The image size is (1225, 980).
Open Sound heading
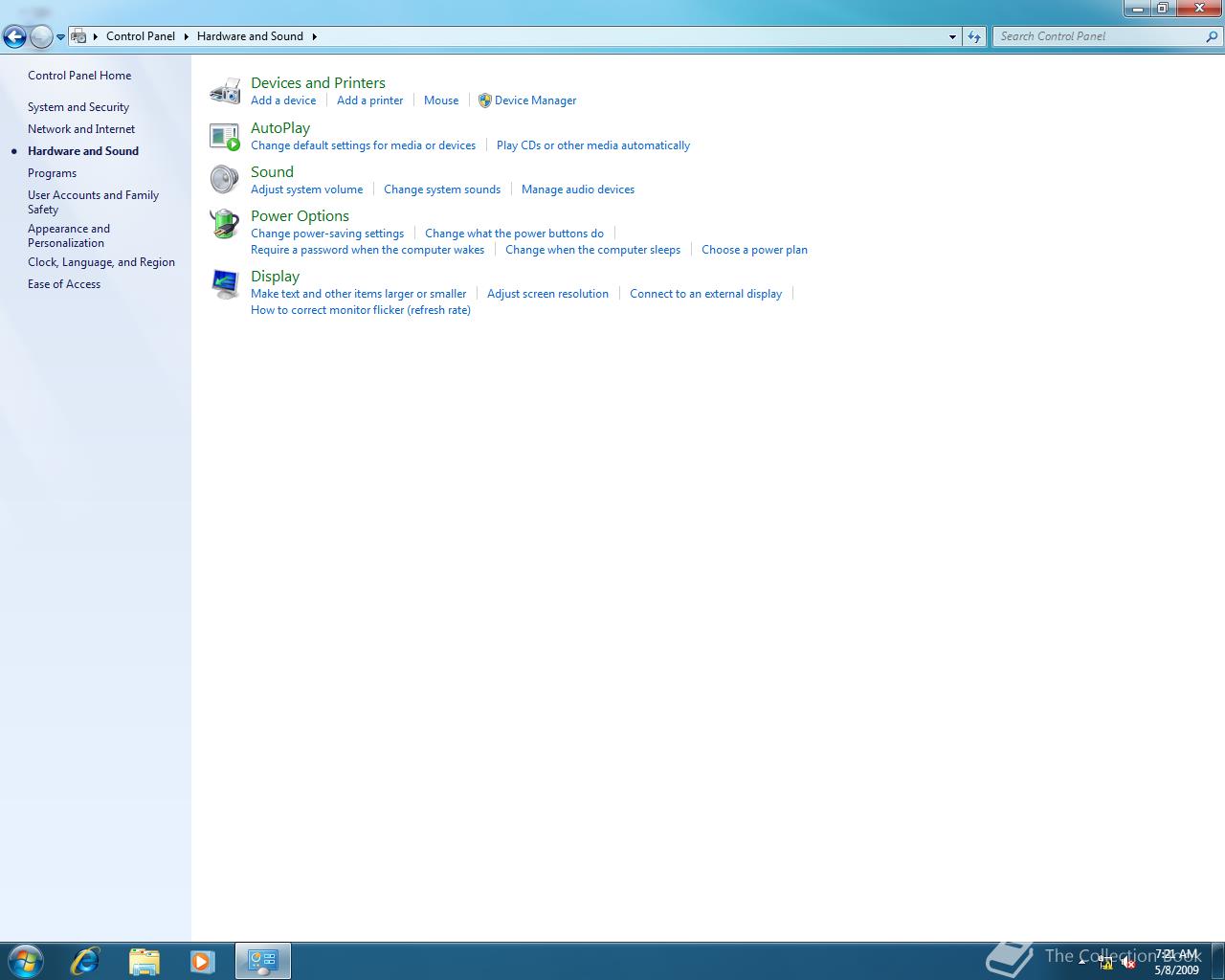(272, 172)
